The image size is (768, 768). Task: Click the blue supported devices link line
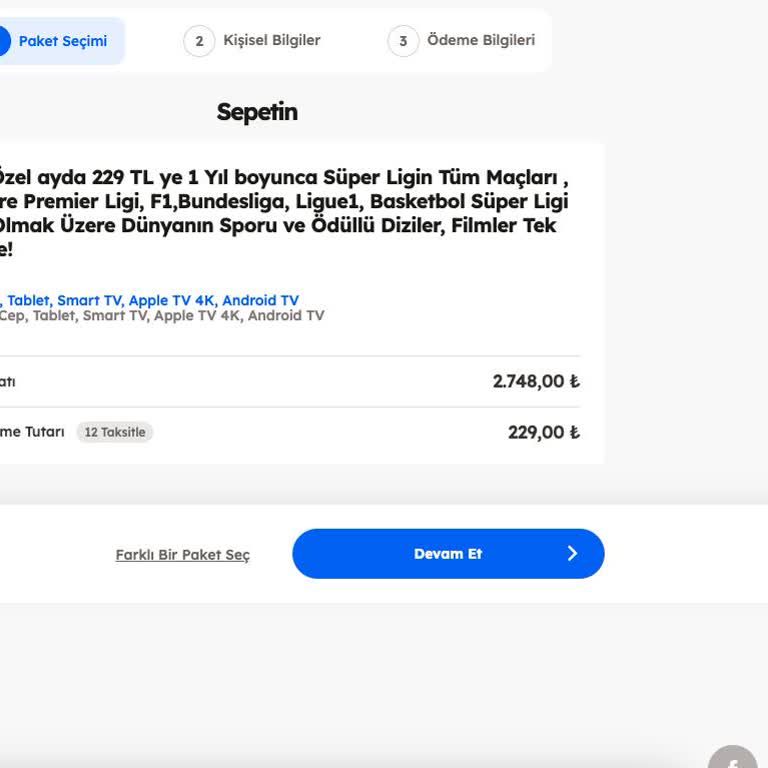click(150, 300)
